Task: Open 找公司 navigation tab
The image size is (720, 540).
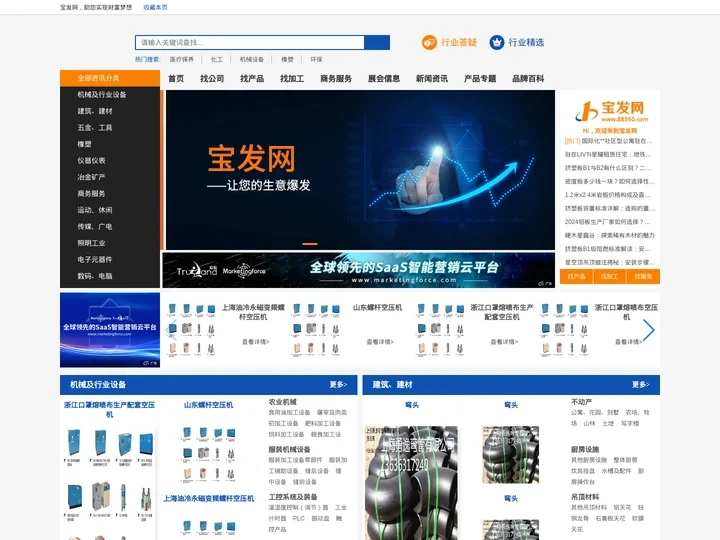Action: coord(212,79)
